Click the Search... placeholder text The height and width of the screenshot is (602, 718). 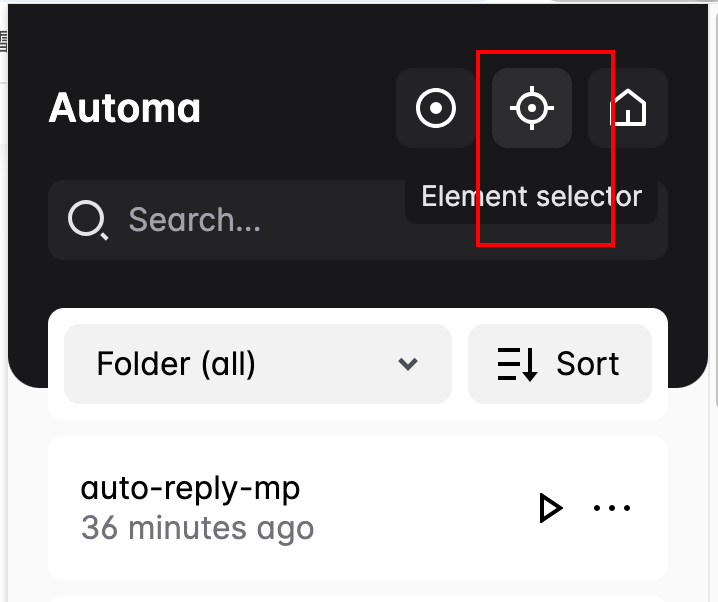[x=195, y=220]
